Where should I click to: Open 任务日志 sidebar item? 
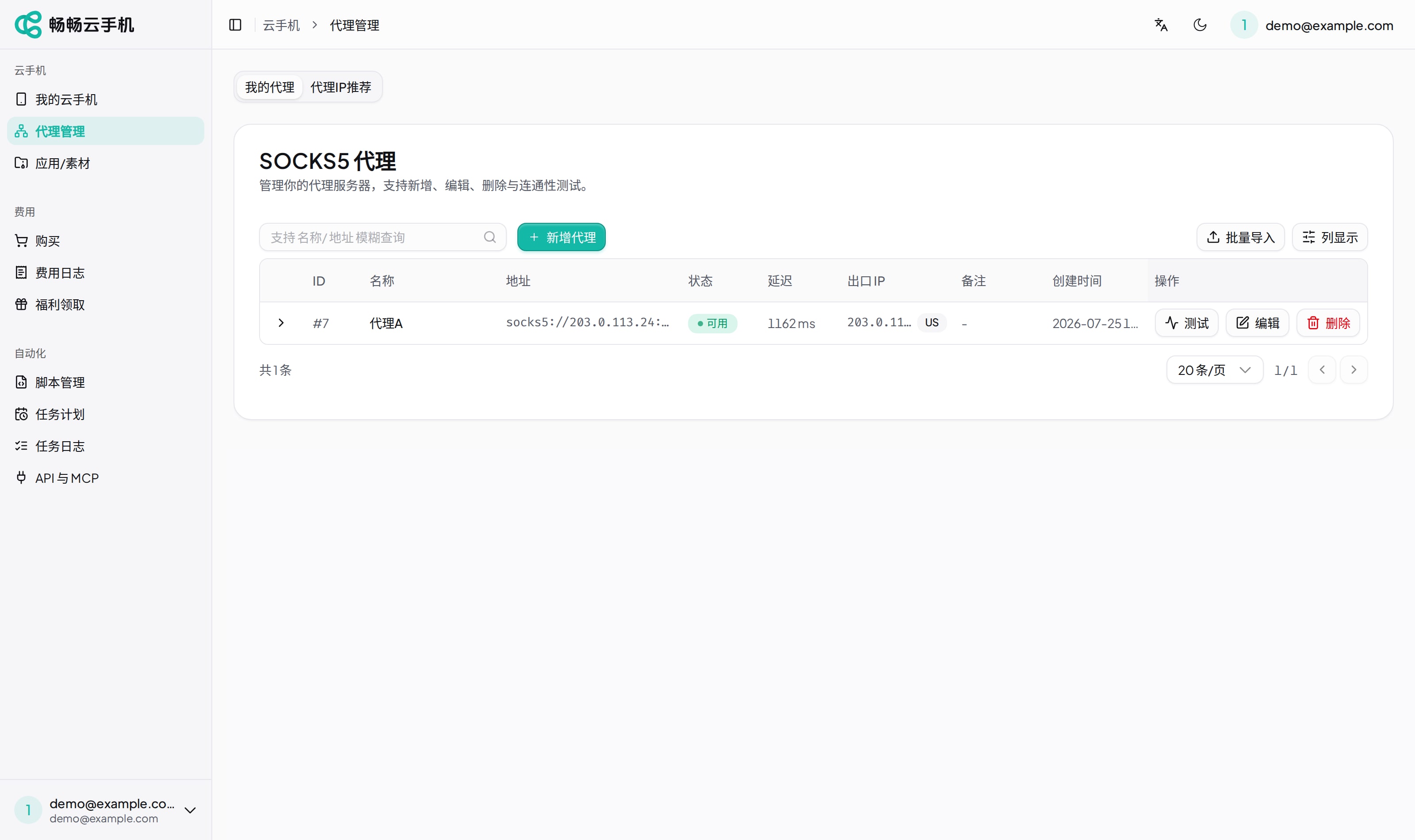tap(105, 446)
